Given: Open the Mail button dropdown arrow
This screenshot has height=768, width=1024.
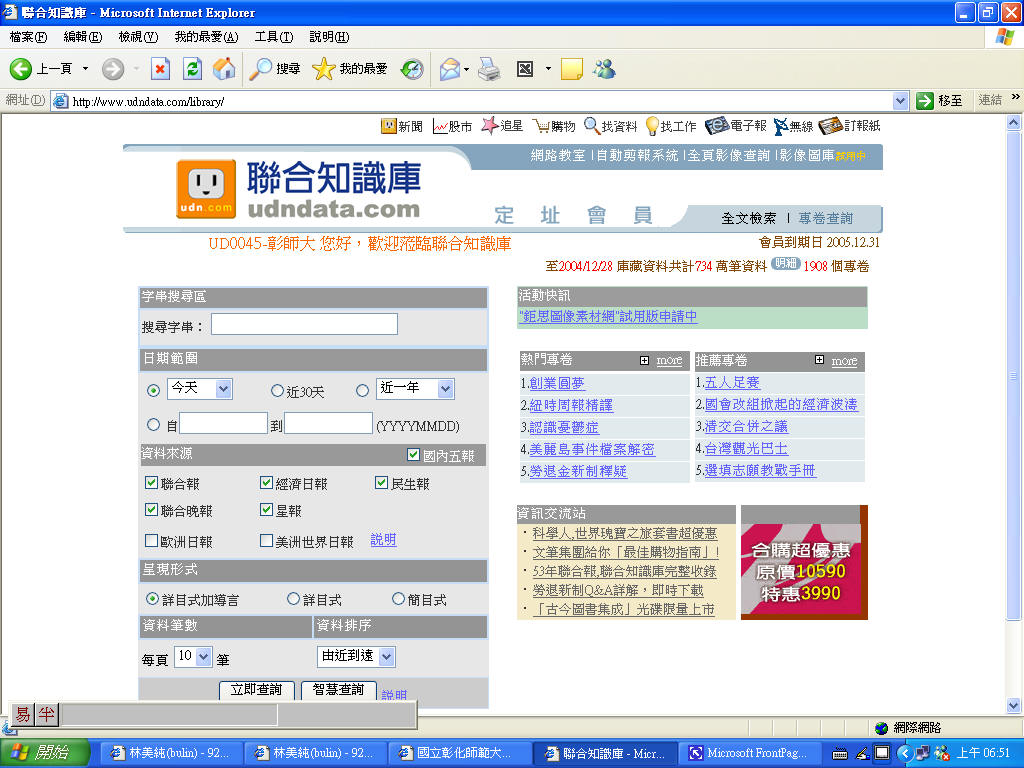Looking at the screenshot, I should 466,69.
